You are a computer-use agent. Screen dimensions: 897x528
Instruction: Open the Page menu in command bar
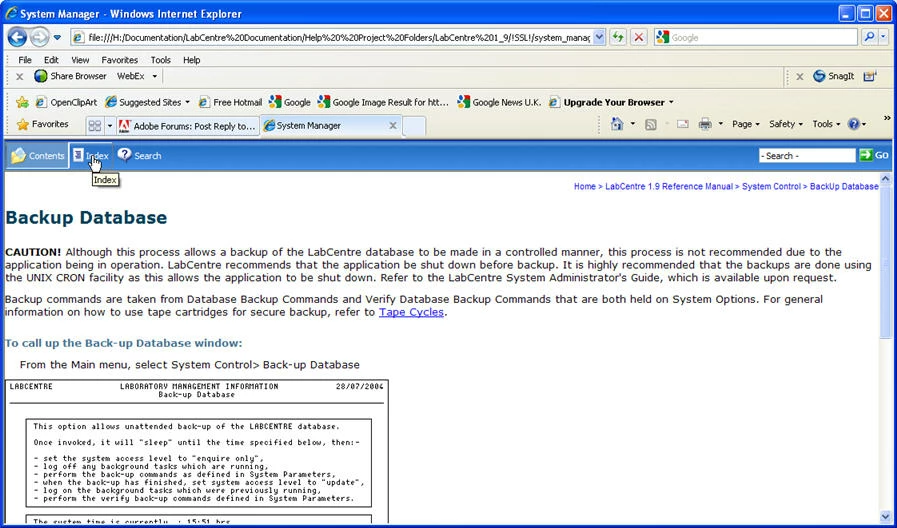(746, 124)
